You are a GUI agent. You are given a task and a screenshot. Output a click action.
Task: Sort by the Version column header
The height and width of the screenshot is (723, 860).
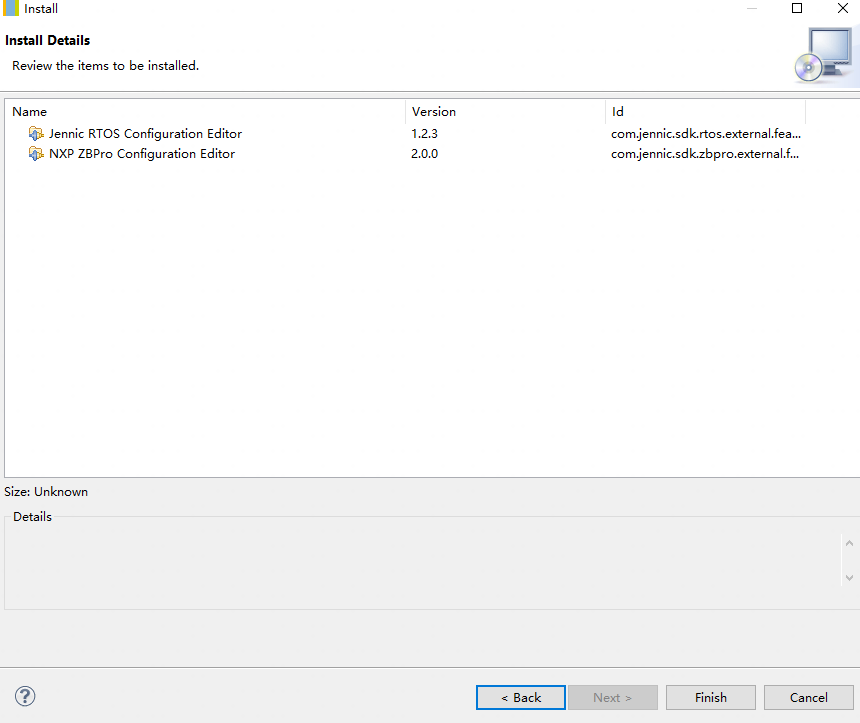505,111
